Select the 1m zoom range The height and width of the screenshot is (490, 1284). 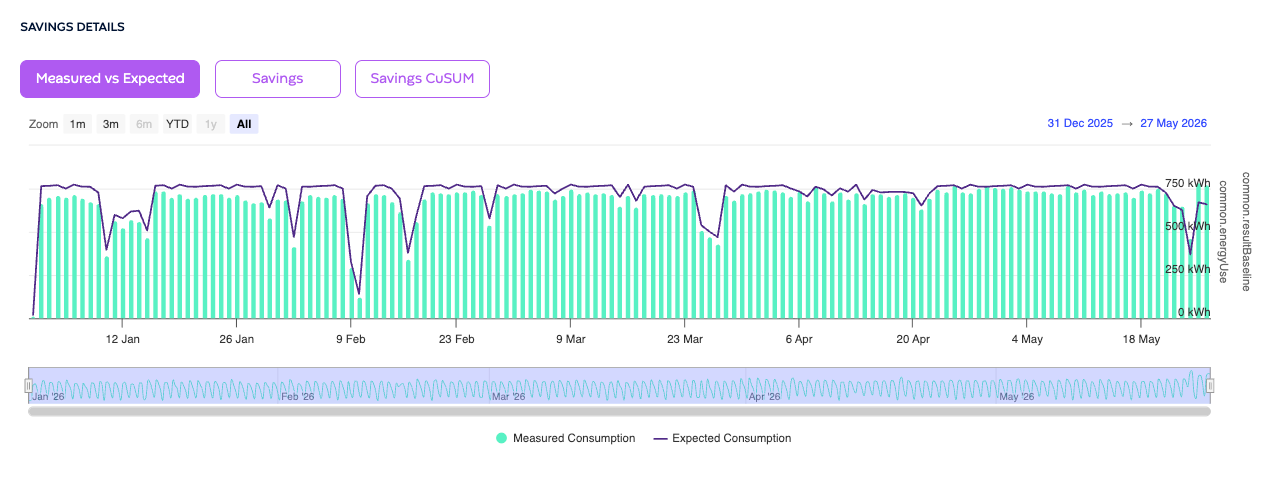[77, 124]
